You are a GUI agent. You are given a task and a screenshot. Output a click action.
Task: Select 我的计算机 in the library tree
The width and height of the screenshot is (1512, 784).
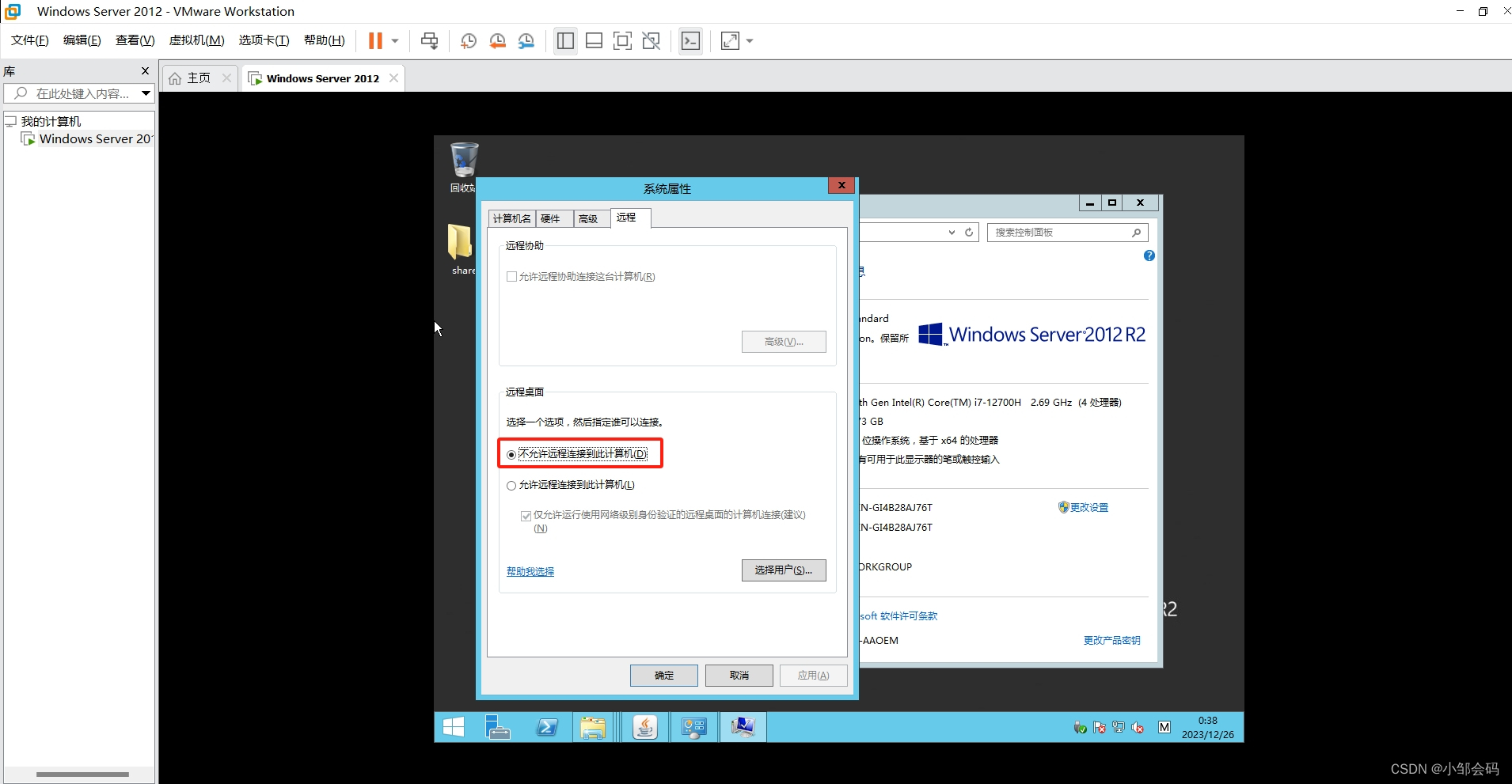pyautogui.click(x=51, y=121)
